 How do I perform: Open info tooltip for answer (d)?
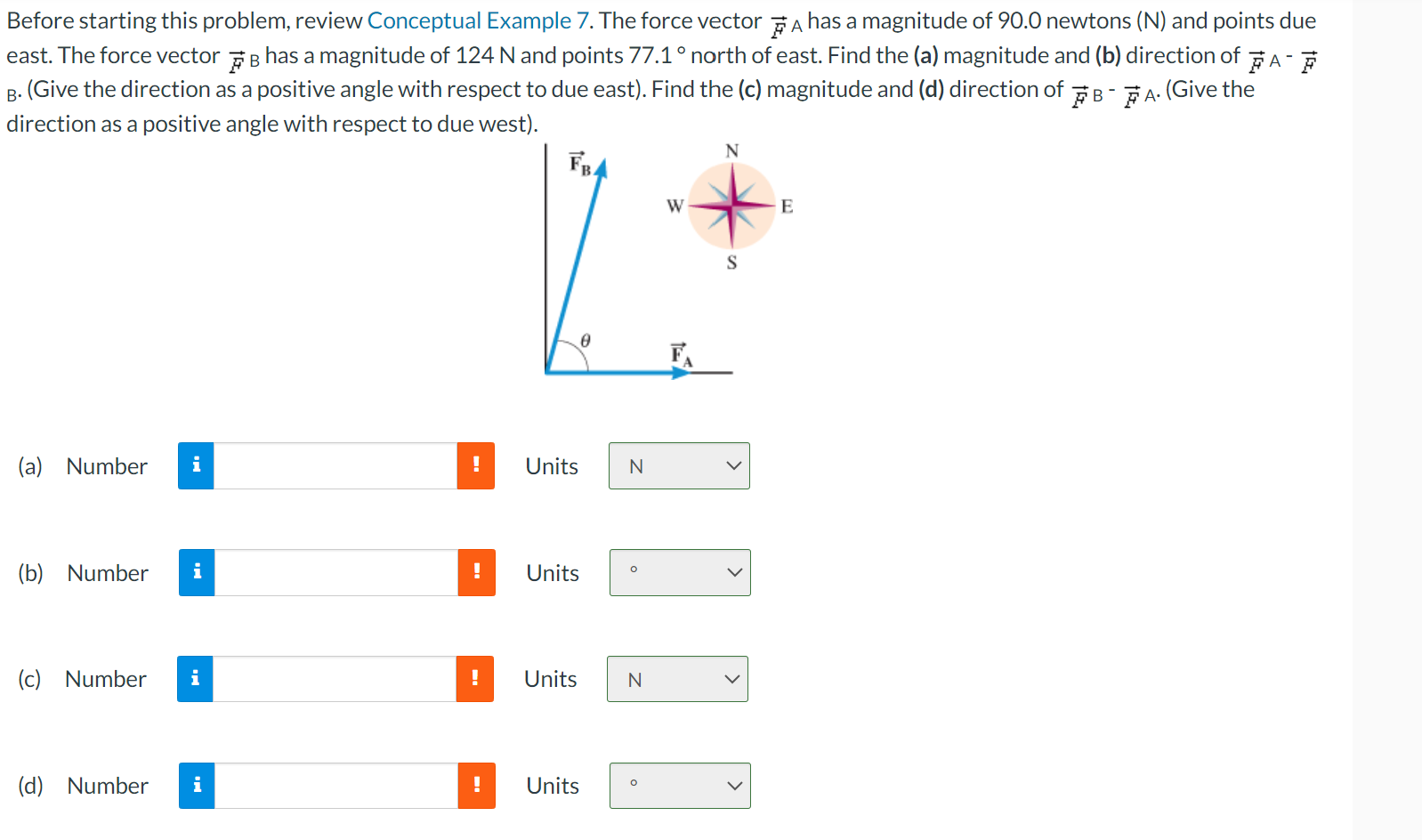coord(197,785)
